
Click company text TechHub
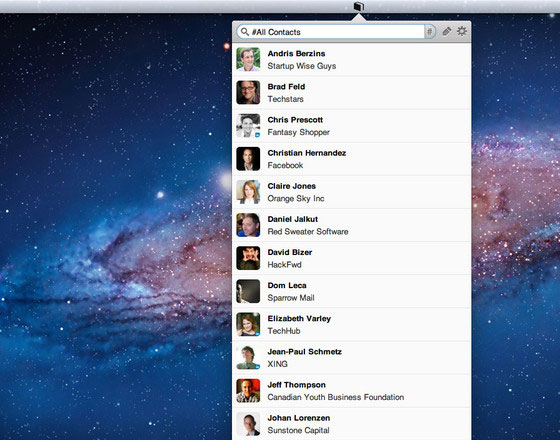284,331
